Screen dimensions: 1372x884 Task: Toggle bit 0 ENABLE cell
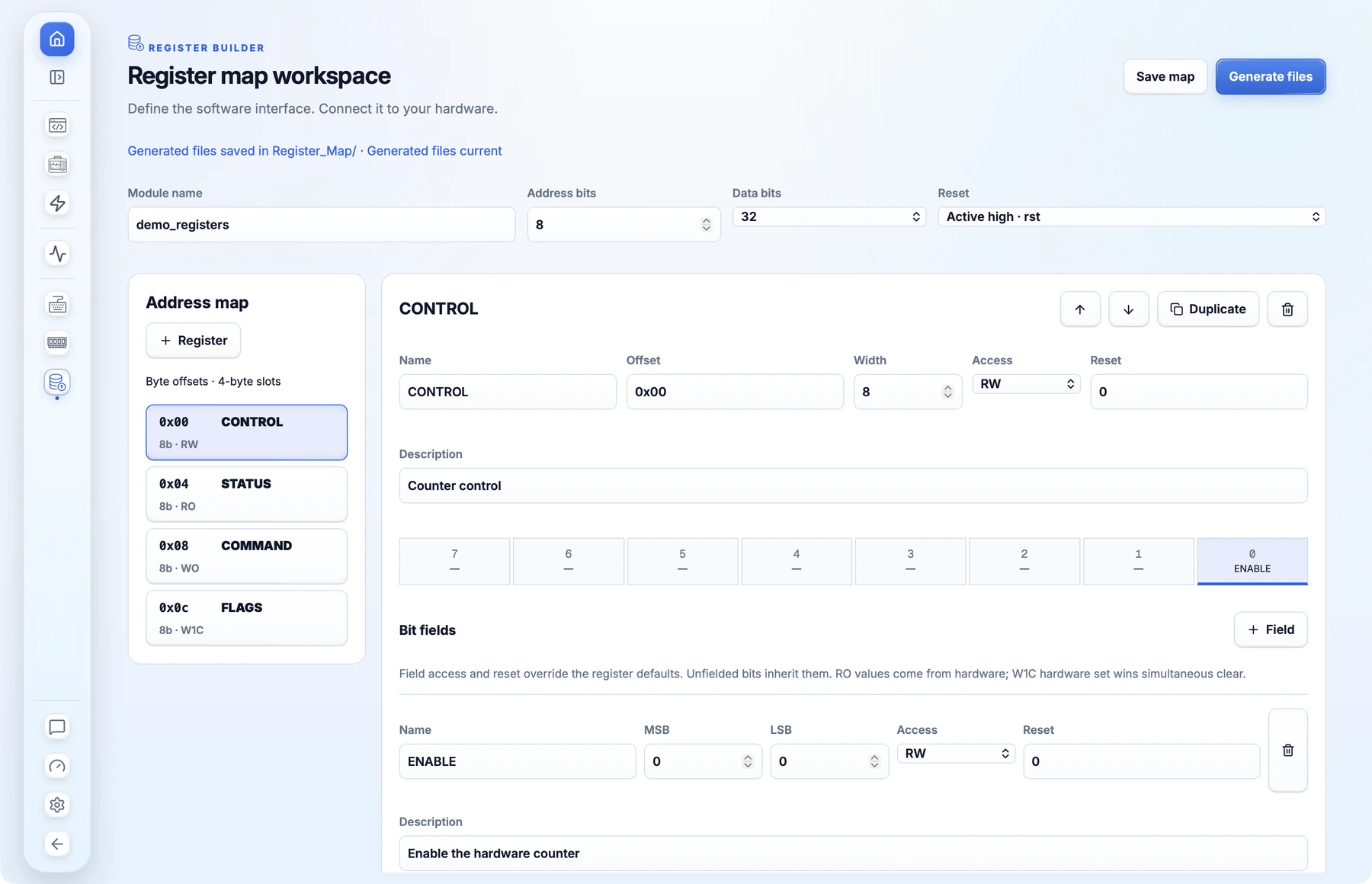1252,561
